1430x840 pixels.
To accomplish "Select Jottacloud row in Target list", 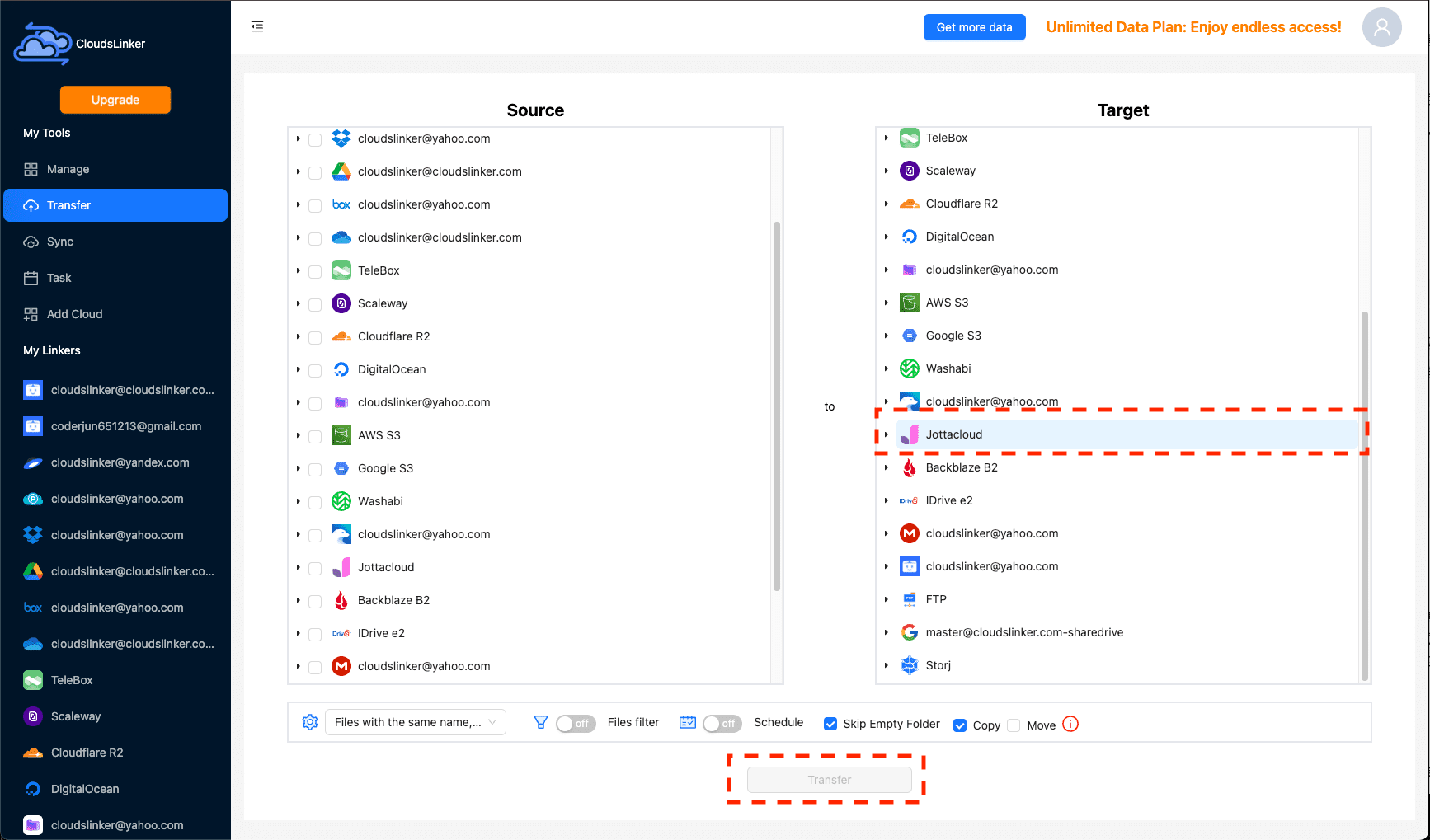I will pyautogui.click(x=1127, y=434).
